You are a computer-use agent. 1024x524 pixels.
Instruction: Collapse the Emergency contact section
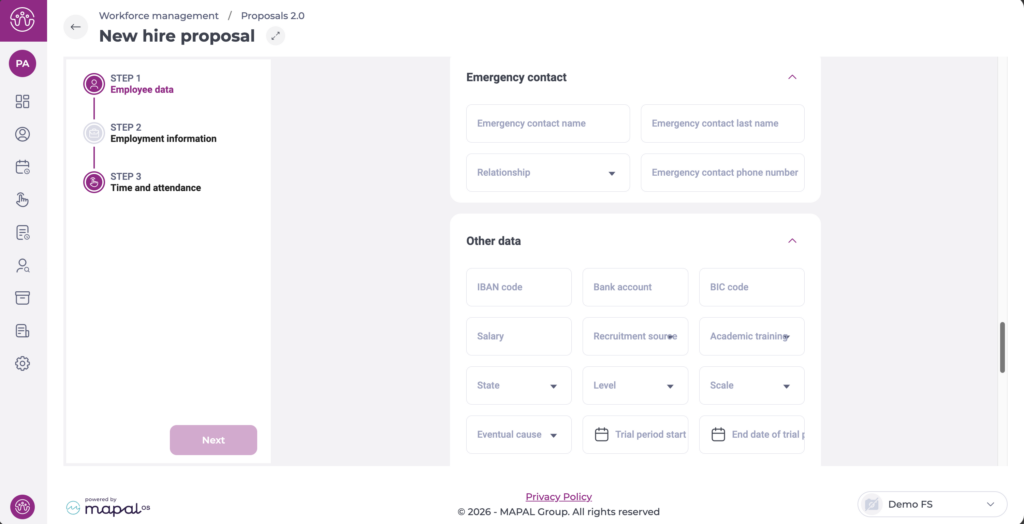point(792,77)
